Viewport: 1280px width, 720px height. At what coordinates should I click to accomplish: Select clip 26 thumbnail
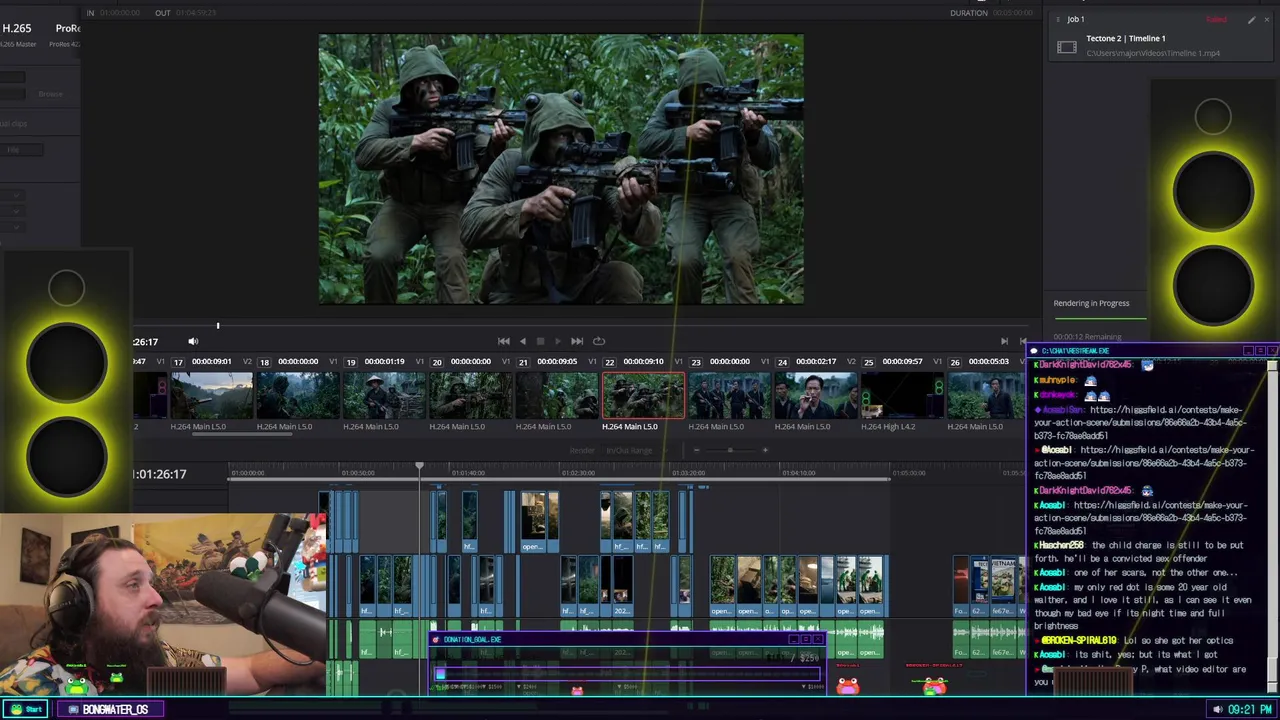pos(986,395)
